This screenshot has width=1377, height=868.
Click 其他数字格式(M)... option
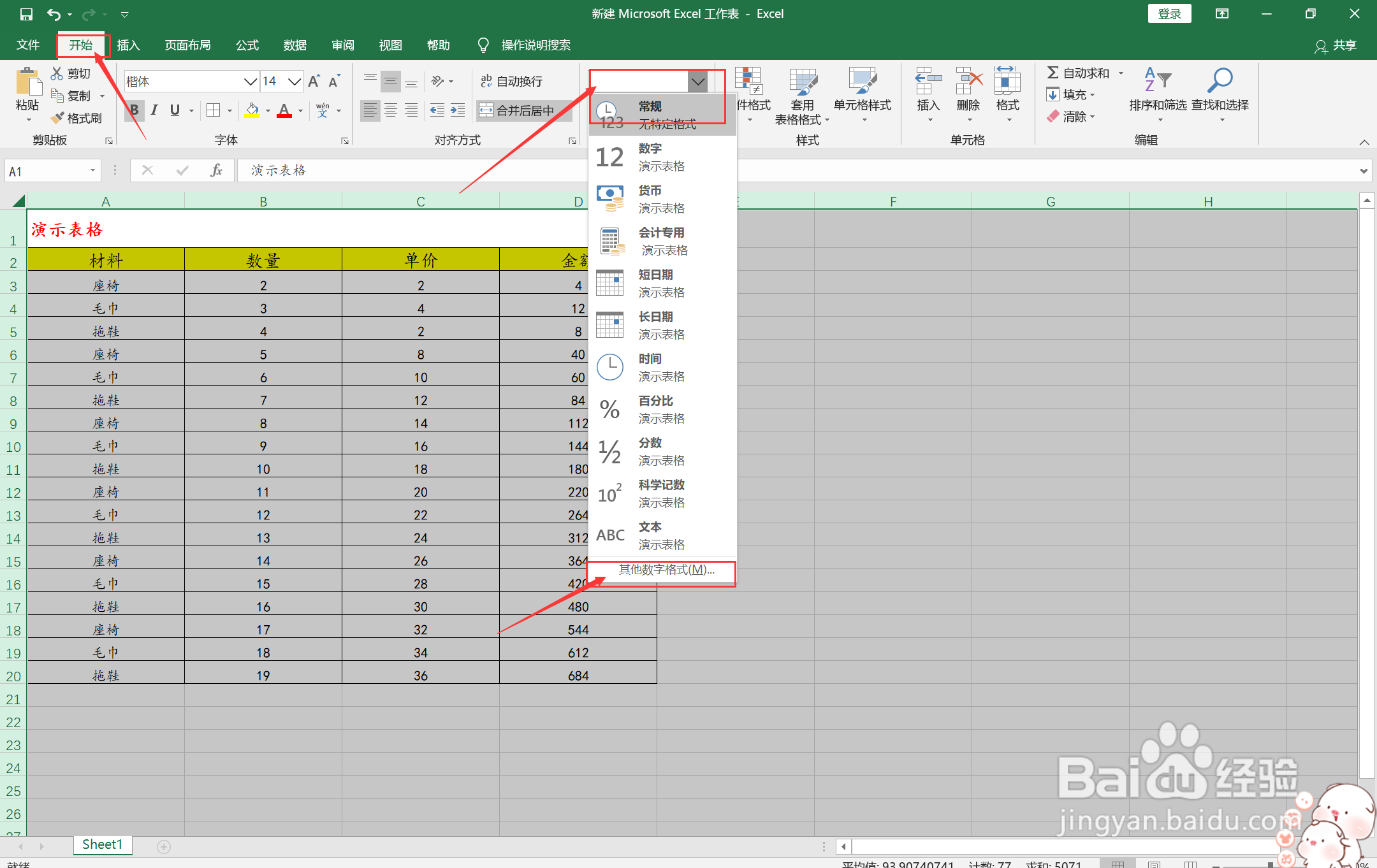[x=666, y=570]
